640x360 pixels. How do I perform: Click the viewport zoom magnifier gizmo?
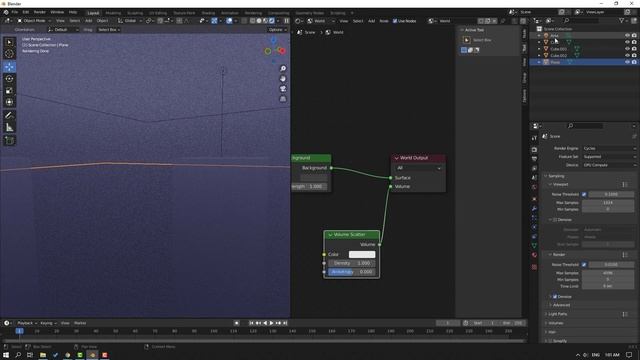pyautogui.click(x=283, y=69)
